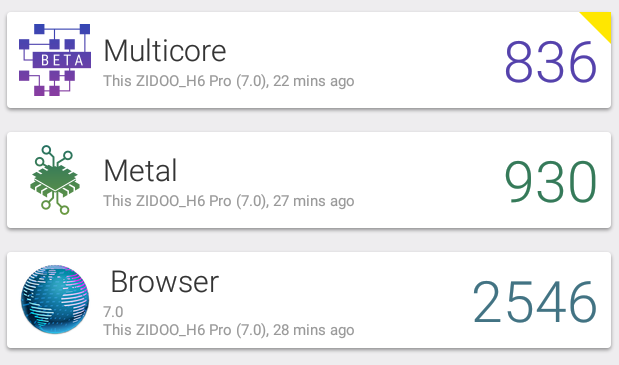Click the Browser version 7.0 label
This screenshot has height=365, width=619.
[113, 312]
